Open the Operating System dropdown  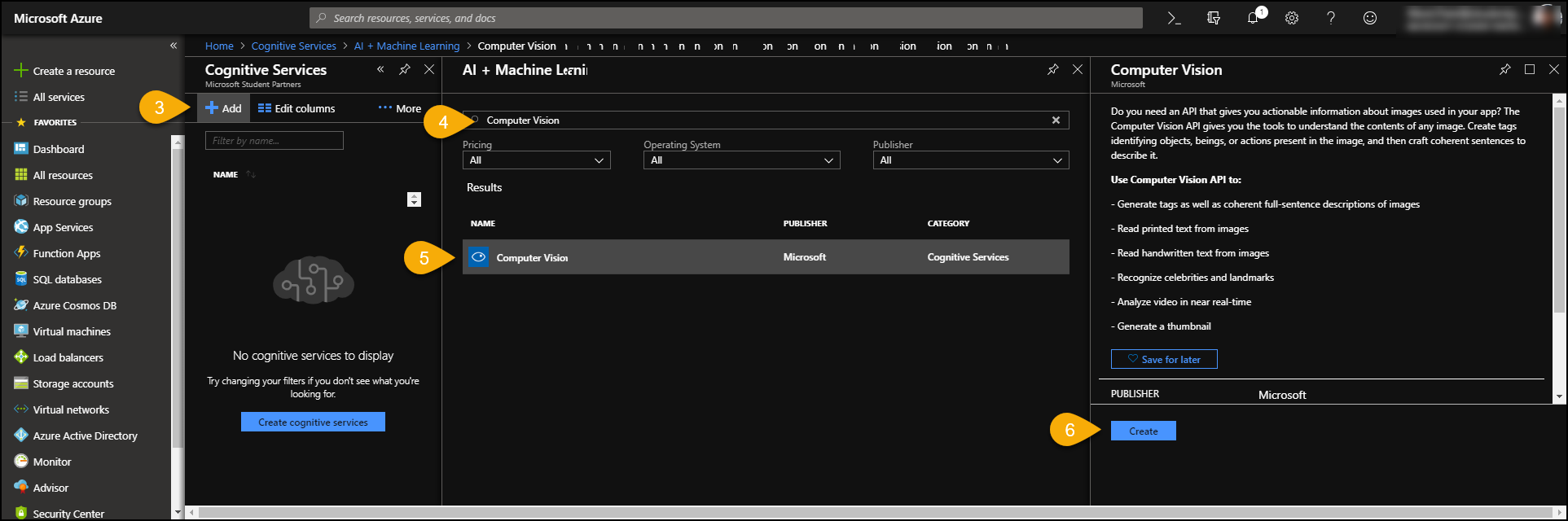(741, 160)
